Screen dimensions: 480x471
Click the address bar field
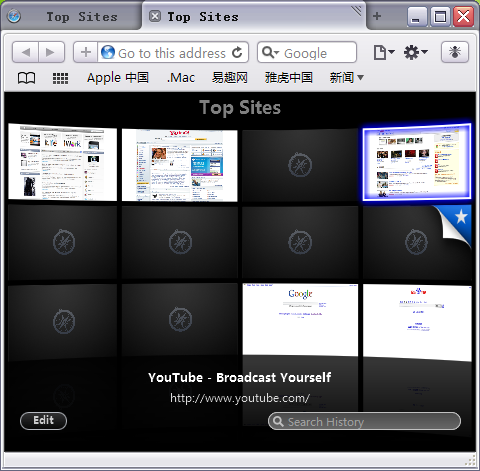173,52
